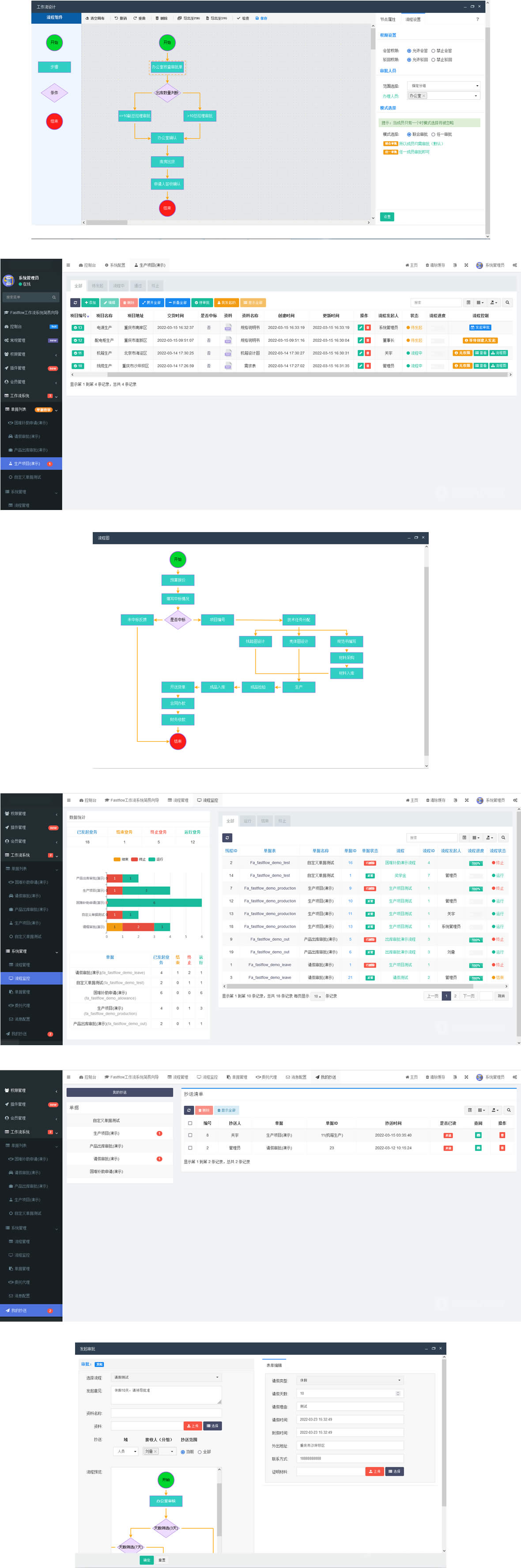This screenshot has height=1568, width=521.
Task: Open the 范围选择 dropdown
Action: pyautogui.click(x=444, y=86)
